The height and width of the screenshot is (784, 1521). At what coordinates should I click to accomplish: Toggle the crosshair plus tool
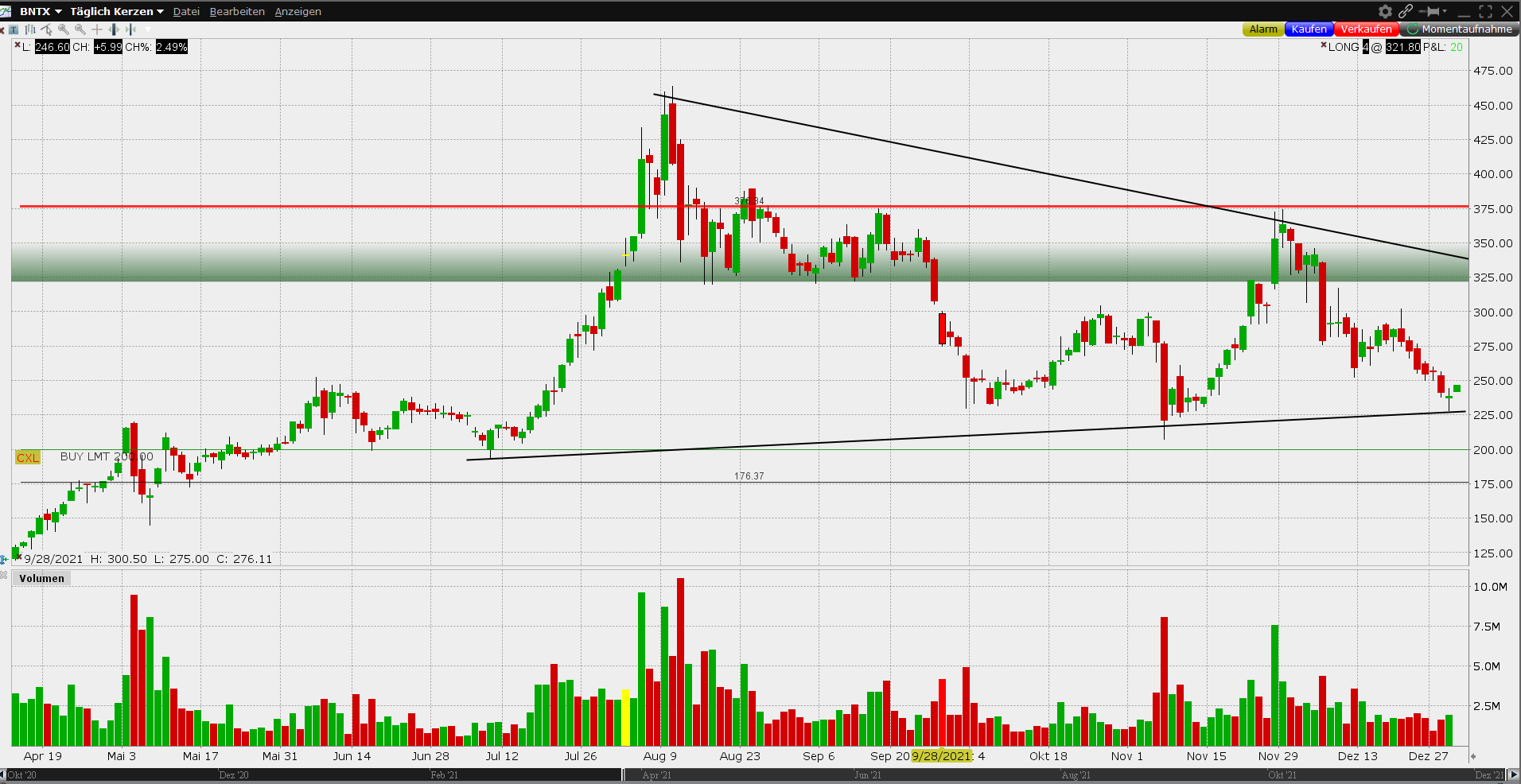[x=97, y=29]
